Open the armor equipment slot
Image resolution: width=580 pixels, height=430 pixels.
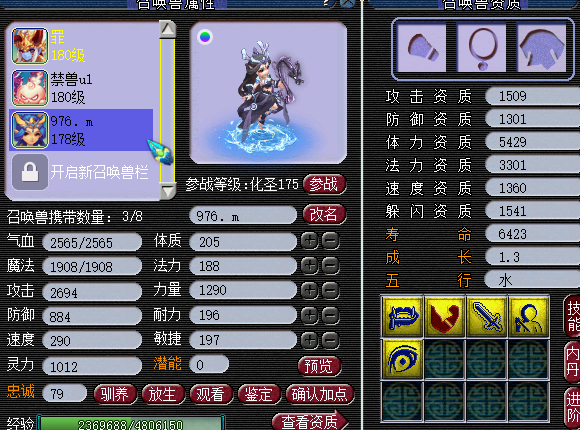[541, 48]
